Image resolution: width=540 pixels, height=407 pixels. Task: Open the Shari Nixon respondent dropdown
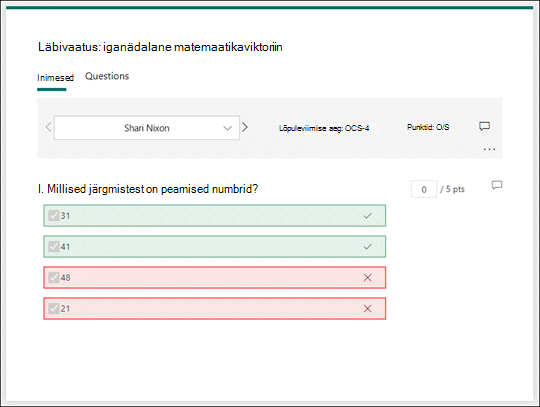point(147,128)
